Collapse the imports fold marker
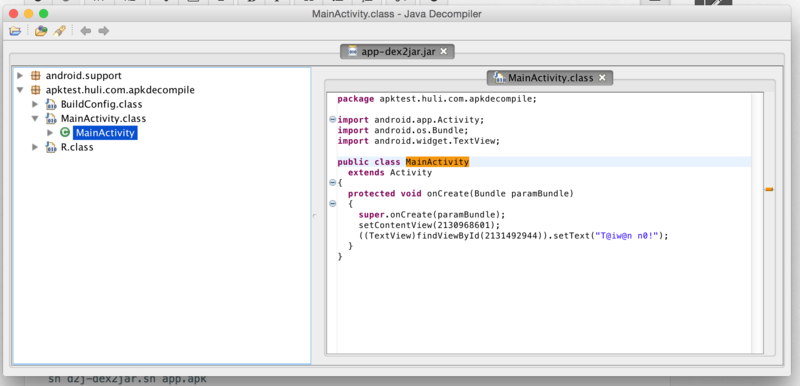 point(333,120)
